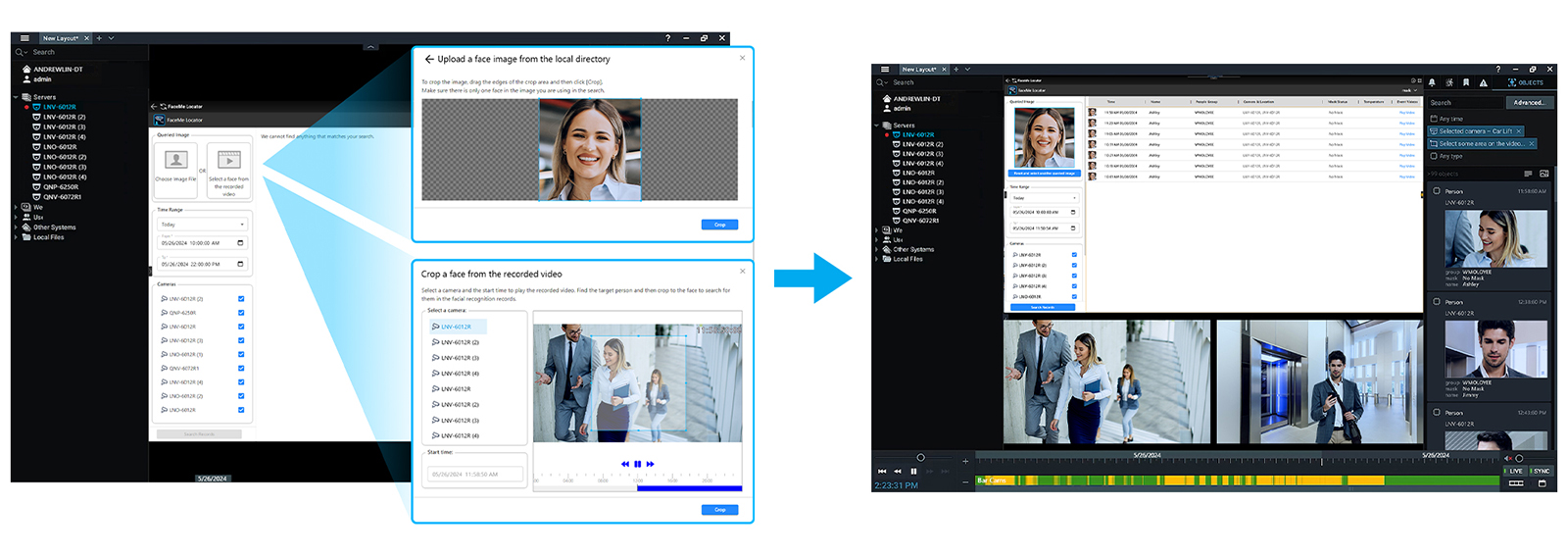The image size is (1568, 556).
Task: Click Crop button in upload dialog
Action: click(719, 225)
